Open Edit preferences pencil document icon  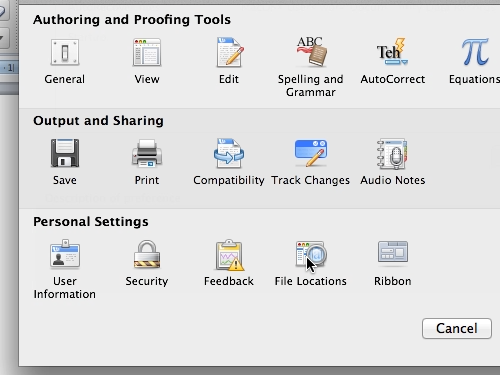(x=229, y=52)
